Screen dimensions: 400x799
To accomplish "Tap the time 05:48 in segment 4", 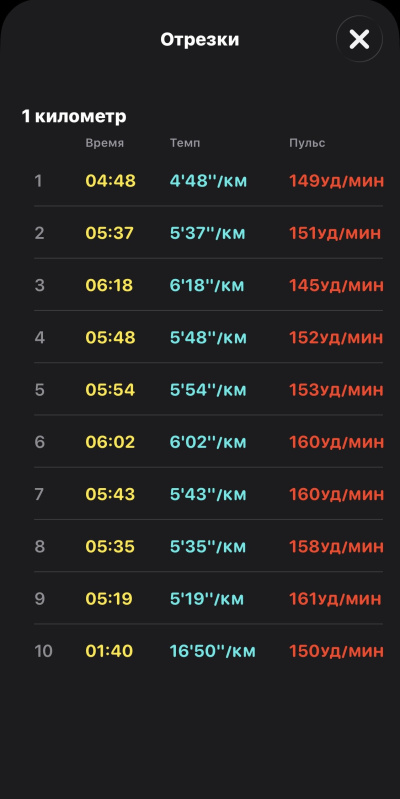I will tap(111, 338).
